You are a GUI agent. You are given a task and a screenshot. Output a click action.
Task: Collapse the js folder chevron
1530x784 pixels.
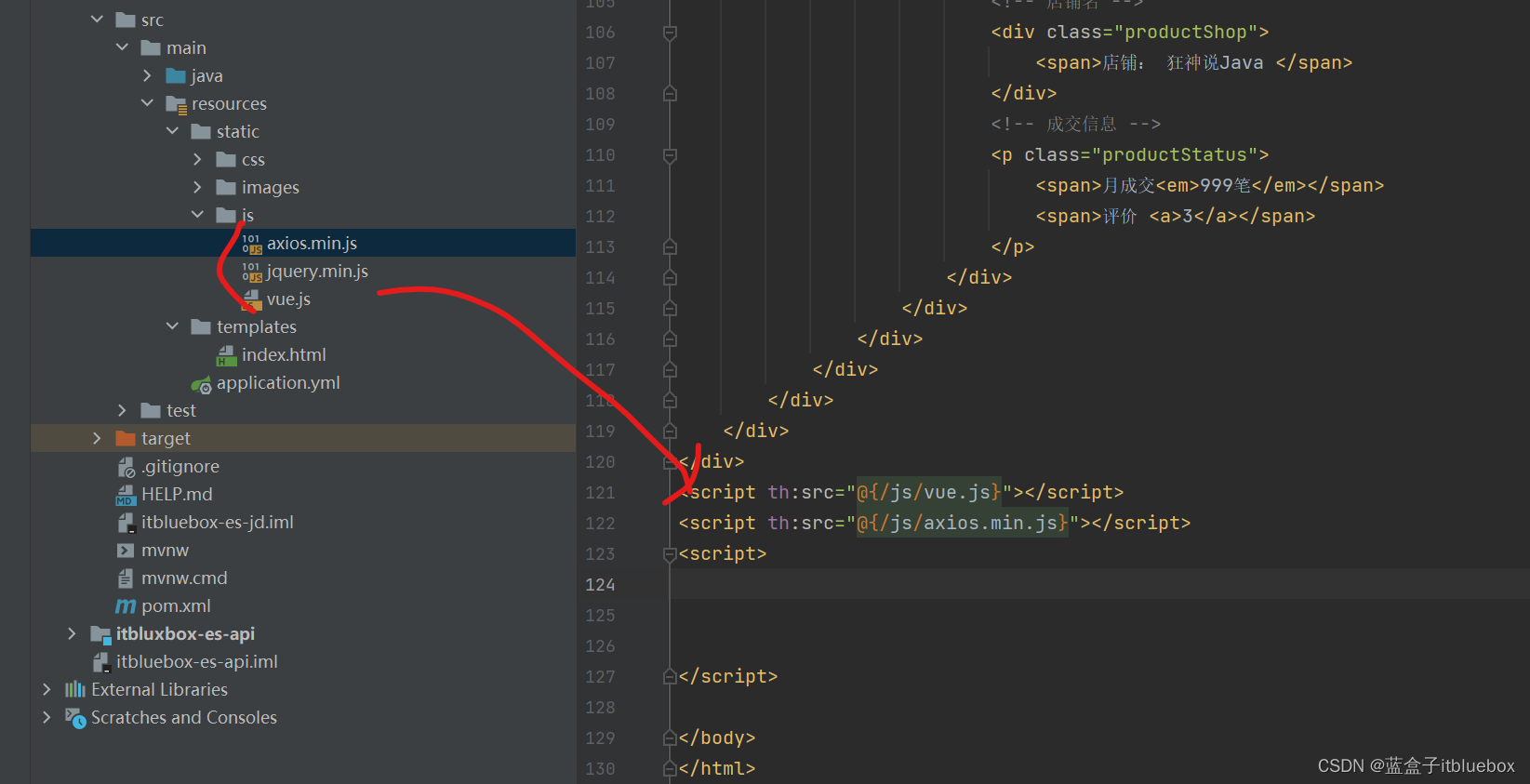click(x=197, y=215)
